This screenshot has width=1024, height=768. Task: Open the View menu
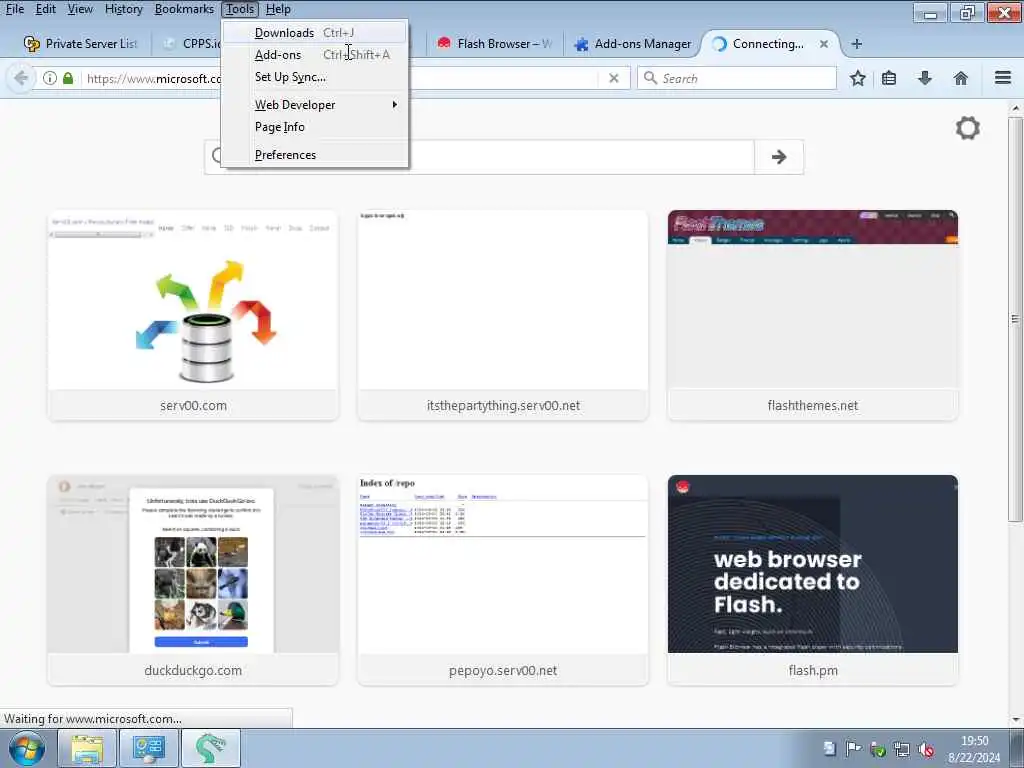click(80, 9)
